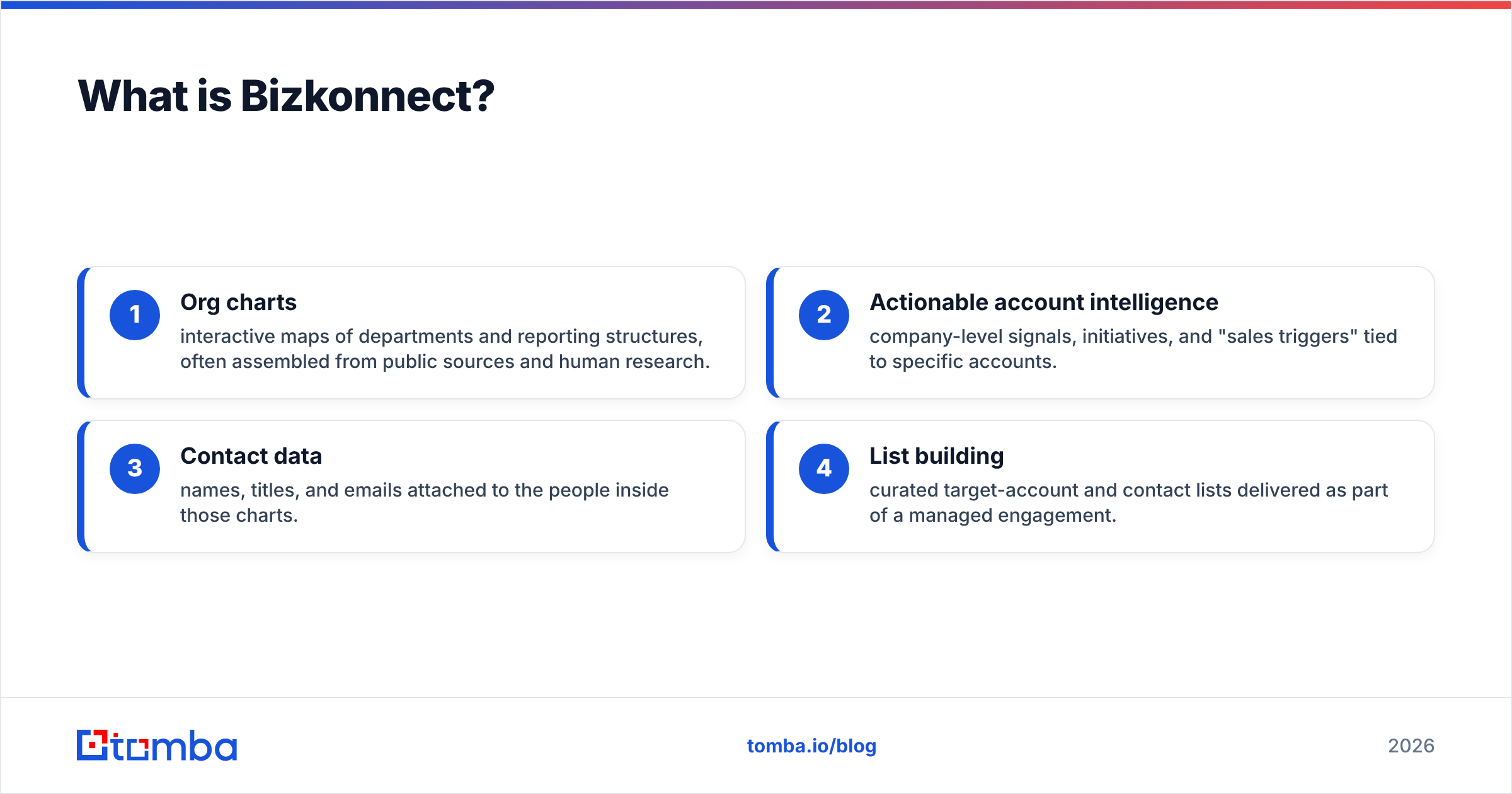The image size is (1512, 794).
Task: Select the 'List building' card heading
Action: 937,457
